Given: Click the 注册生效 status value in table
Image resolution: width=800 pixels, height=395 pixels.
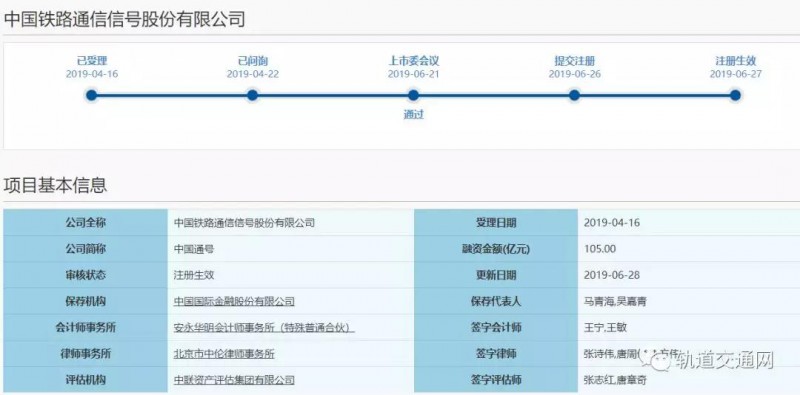Looking at the screenshot, I should point(194,275).
